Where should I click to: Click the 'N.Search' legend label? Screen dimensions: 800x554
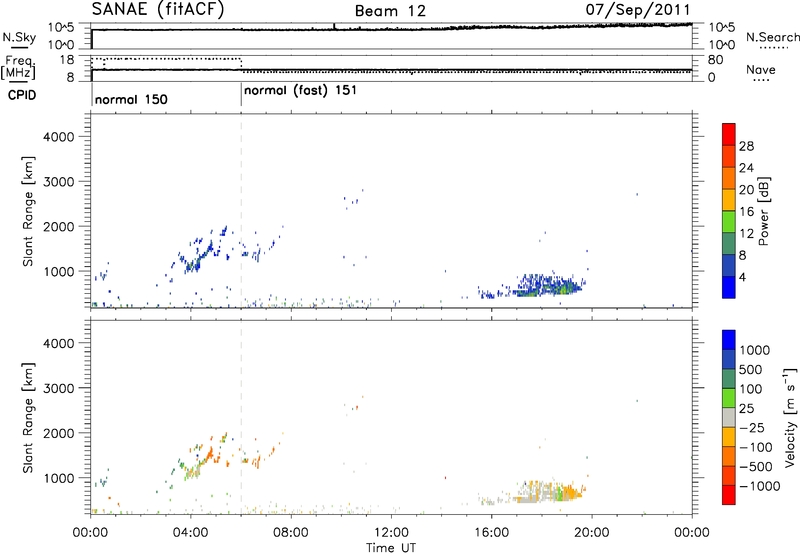(773, 37)
